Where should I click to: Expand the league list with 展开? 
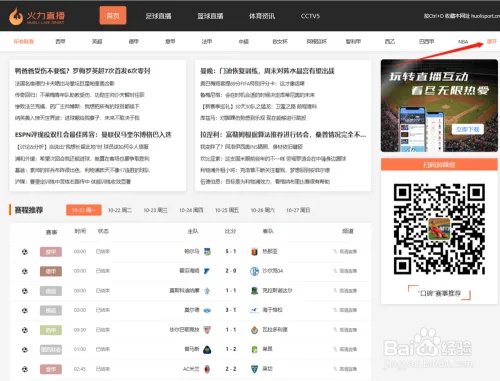[492, 41]
